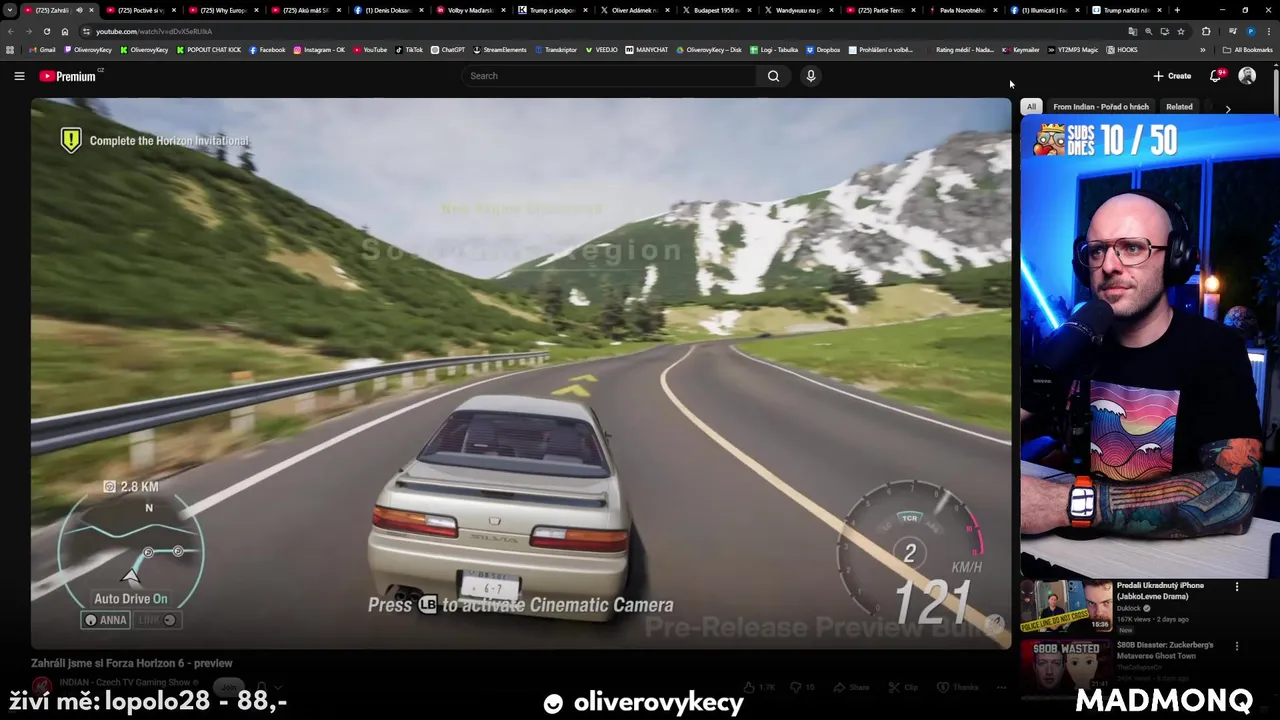Screen dimensions: 1280x720
Task: Open the browser extensions puzzle icon
Action: pyautogui.click(x=1206, y=31)
